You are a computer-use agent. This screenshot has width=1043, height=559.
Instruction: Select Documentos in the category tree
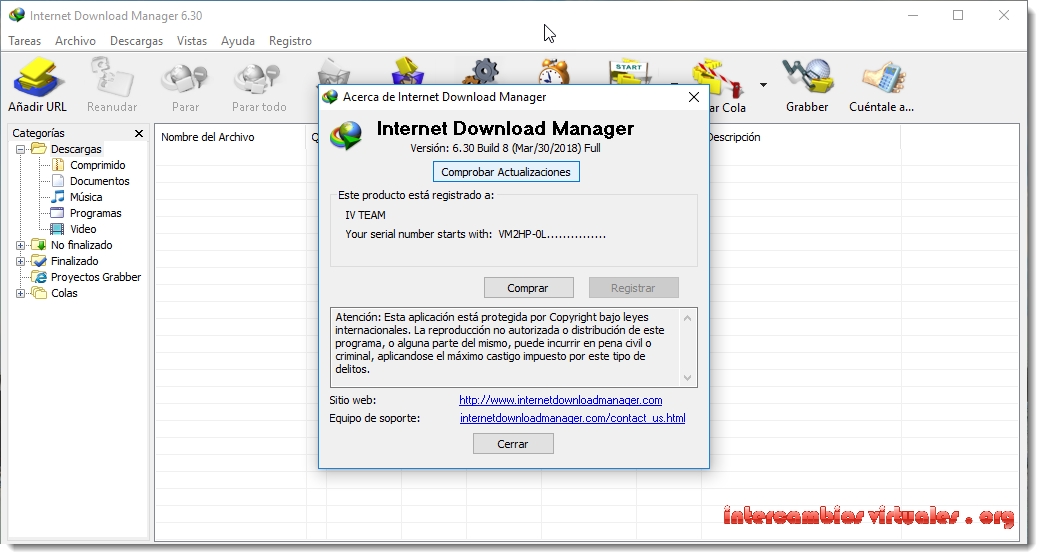tap(100, 181)
